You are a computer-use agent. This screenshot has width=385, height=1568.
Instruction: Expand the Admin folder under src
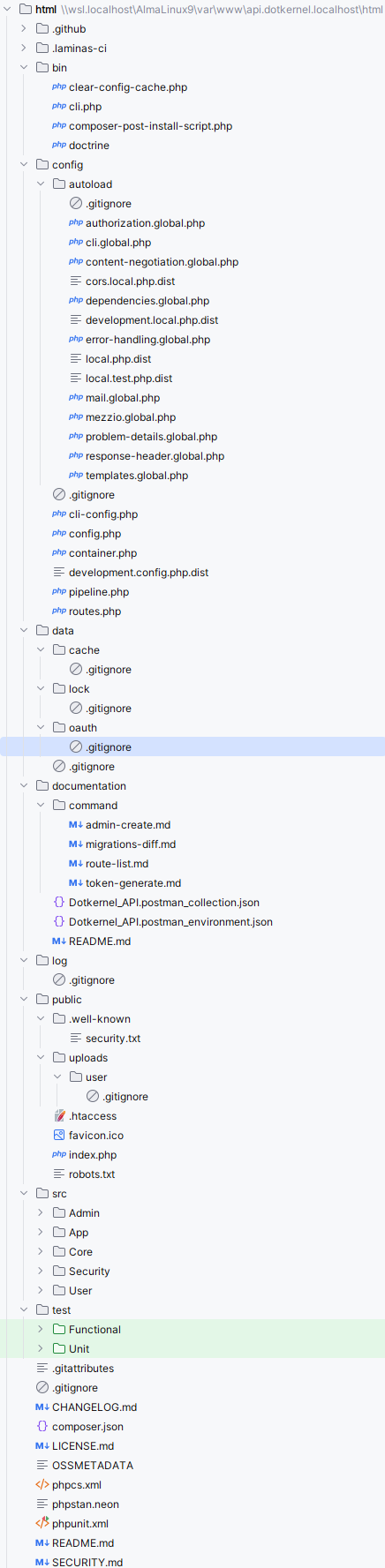point(41,1213)
